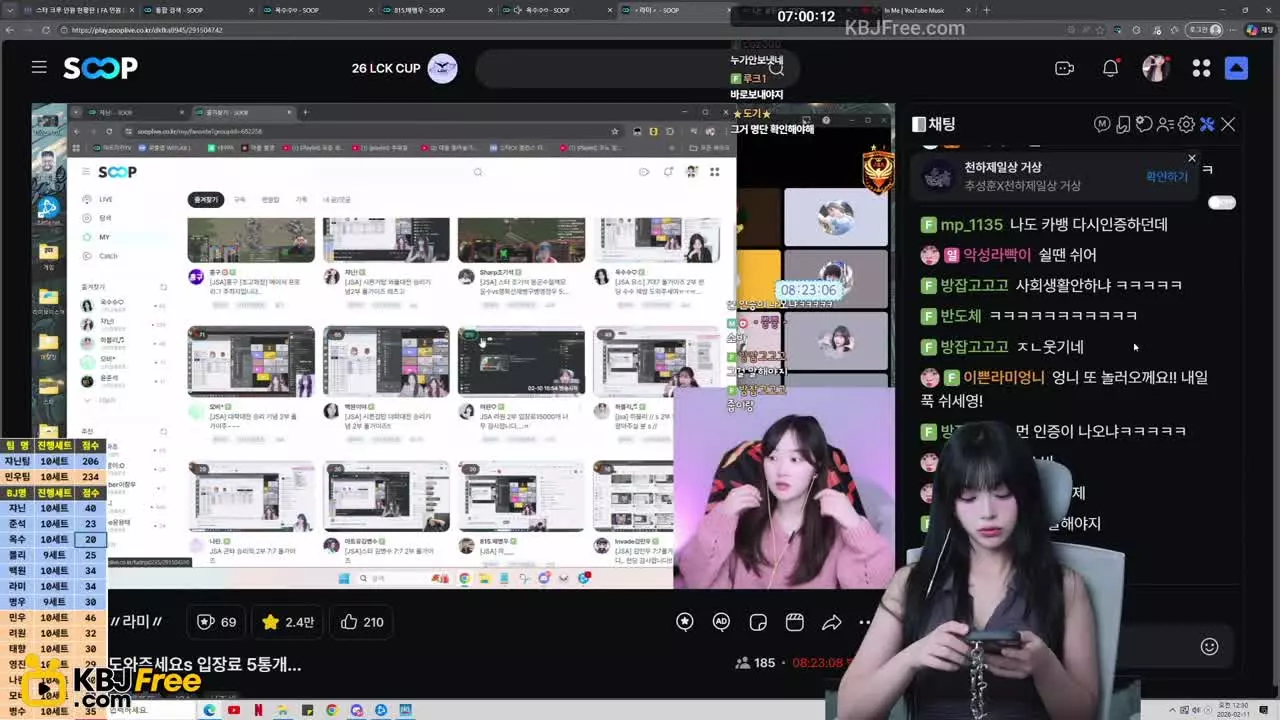Click the 확인하기 link in the chat notice
The image size is (1280, 720).
[1167, 177]
